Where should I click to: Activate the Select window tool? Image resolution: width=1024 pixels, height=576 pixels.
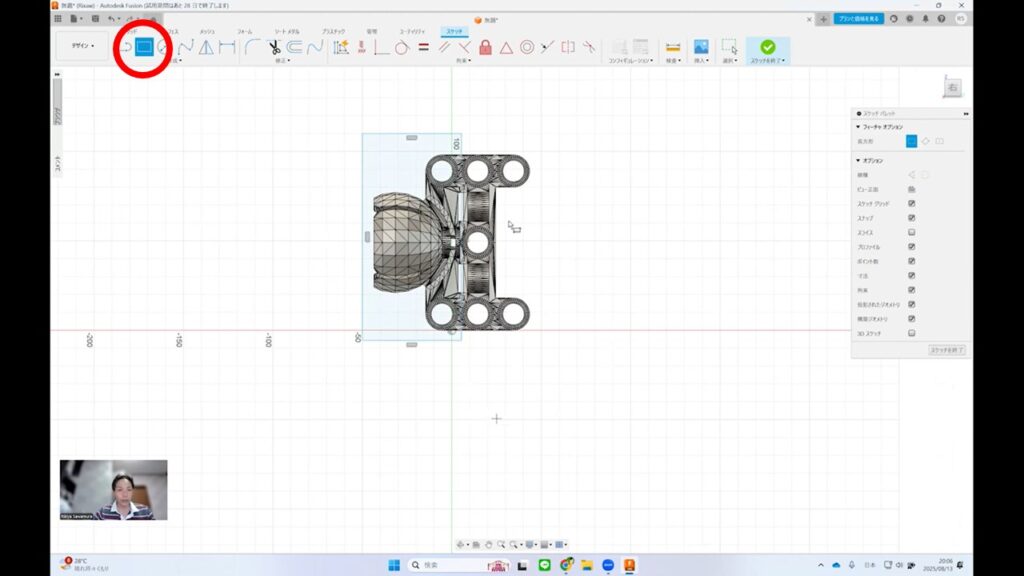729,47
